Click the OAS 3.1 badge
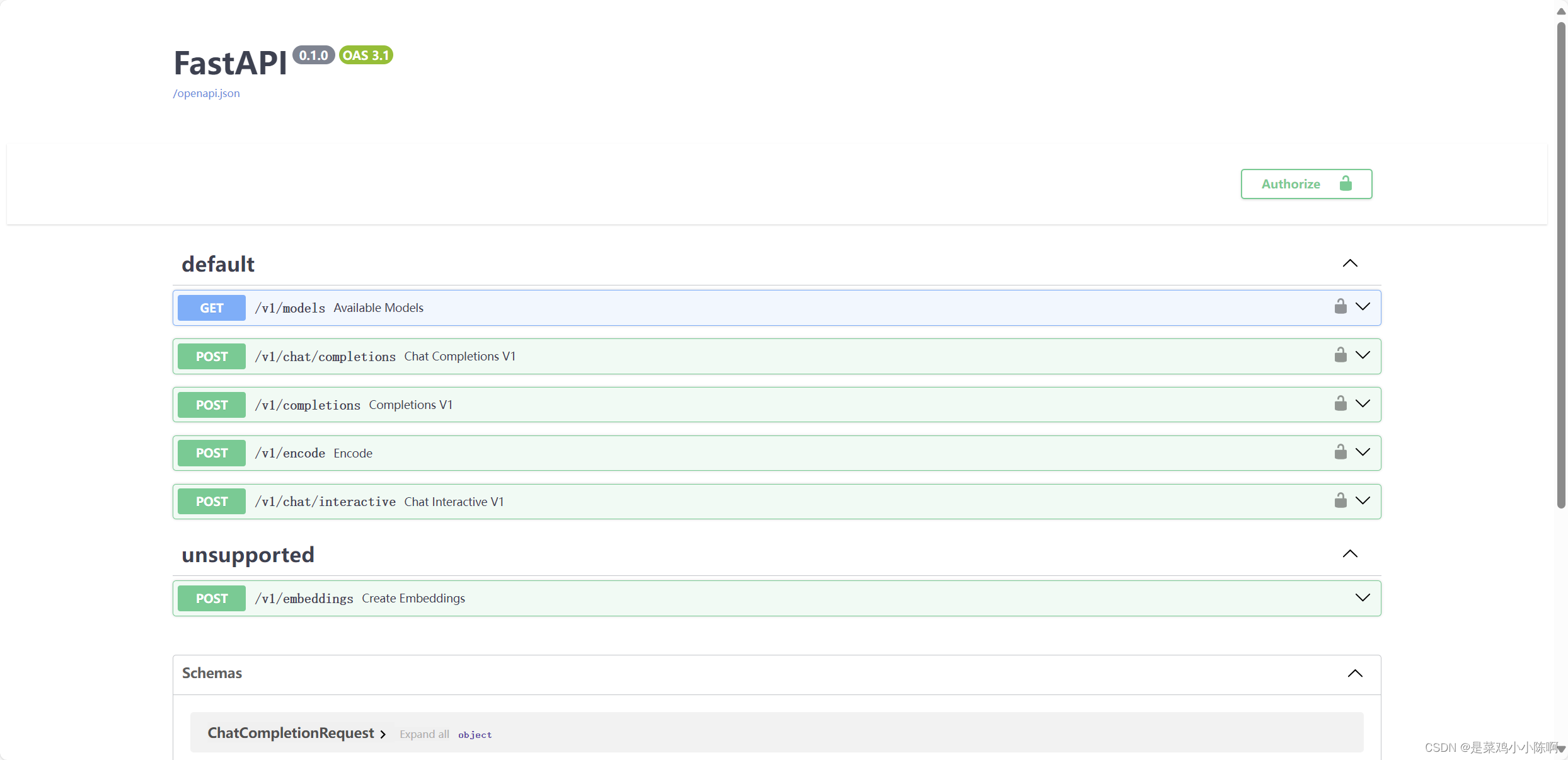Viewport: 1568px width, 760px height. click(366, 55)
